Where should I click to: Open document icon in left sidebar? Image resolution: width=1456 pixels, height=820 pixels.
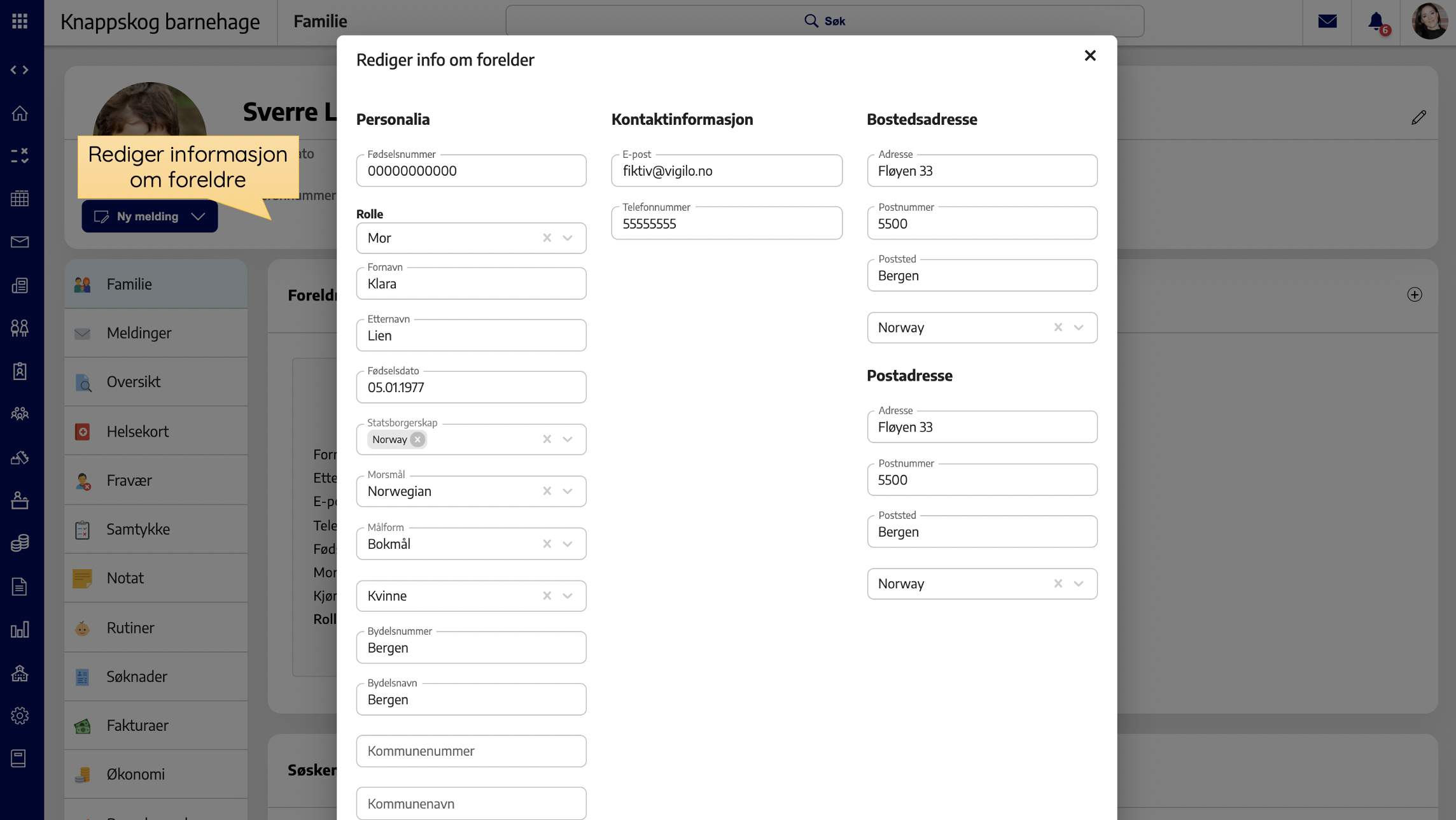(20, 586)
